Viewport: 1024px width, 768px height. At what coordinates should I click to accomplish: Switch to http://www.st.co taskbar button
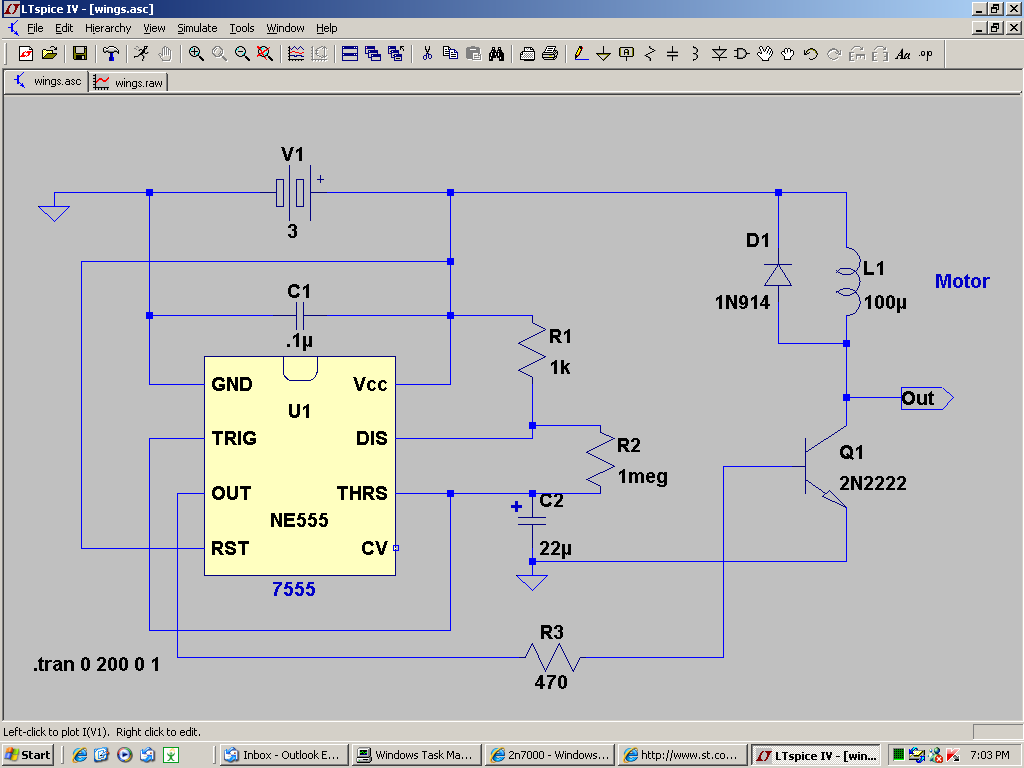[683, 755]
